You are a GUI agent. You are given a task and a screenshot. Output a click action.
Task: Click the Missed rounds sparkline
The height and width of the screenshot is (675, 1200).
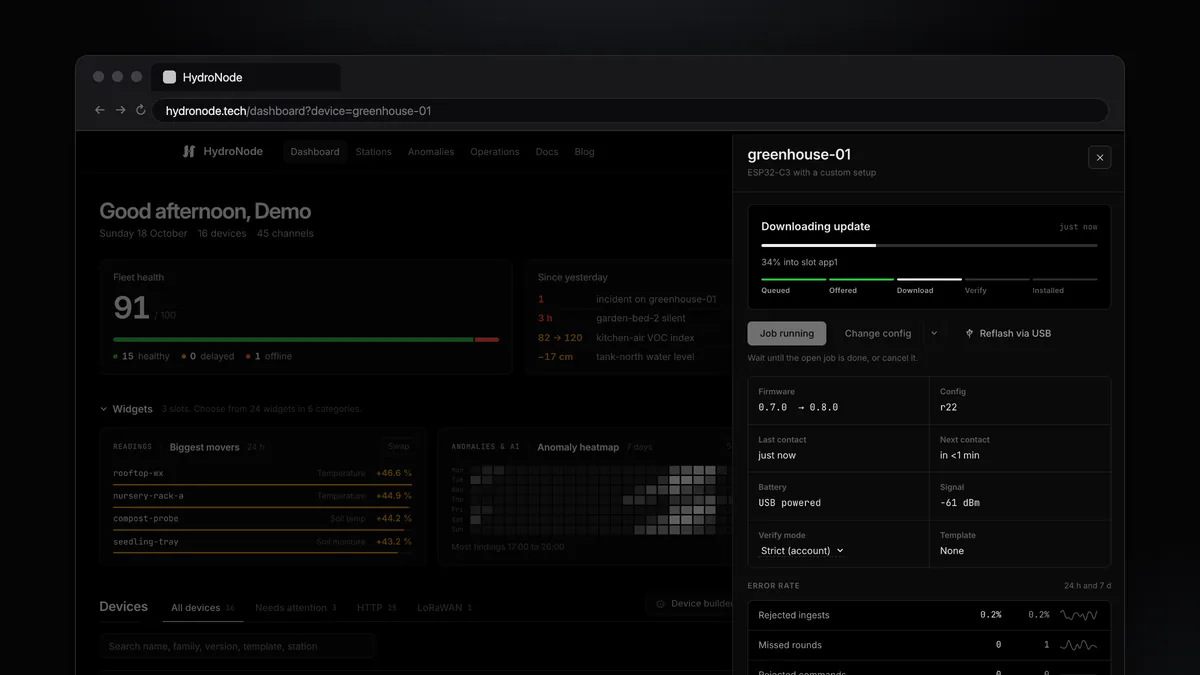point(1079,645)
